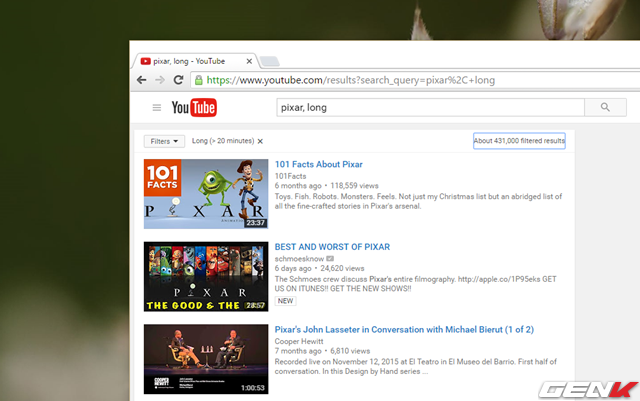Open a new browser tab
The width and height of the screenshot is (640, 401).
click(270, 62)
